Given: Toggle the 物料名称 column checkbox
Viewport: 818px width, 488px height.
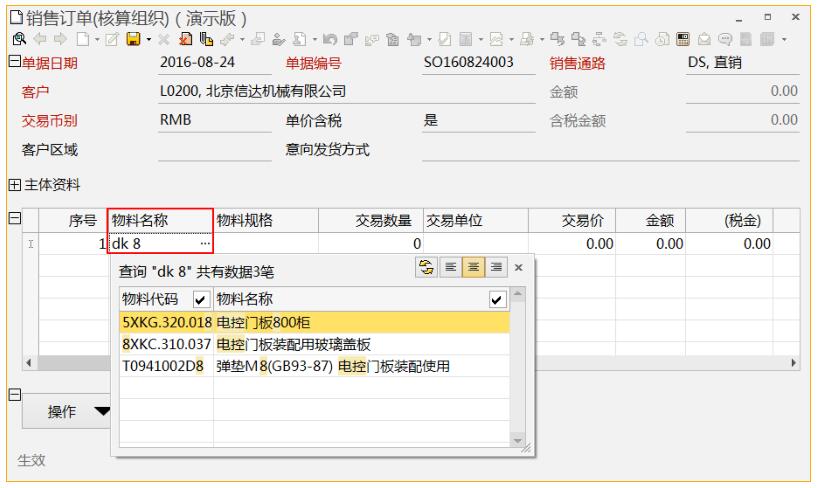Looking at the screenshot, I should pyautogui.click(x=497, y=299).
